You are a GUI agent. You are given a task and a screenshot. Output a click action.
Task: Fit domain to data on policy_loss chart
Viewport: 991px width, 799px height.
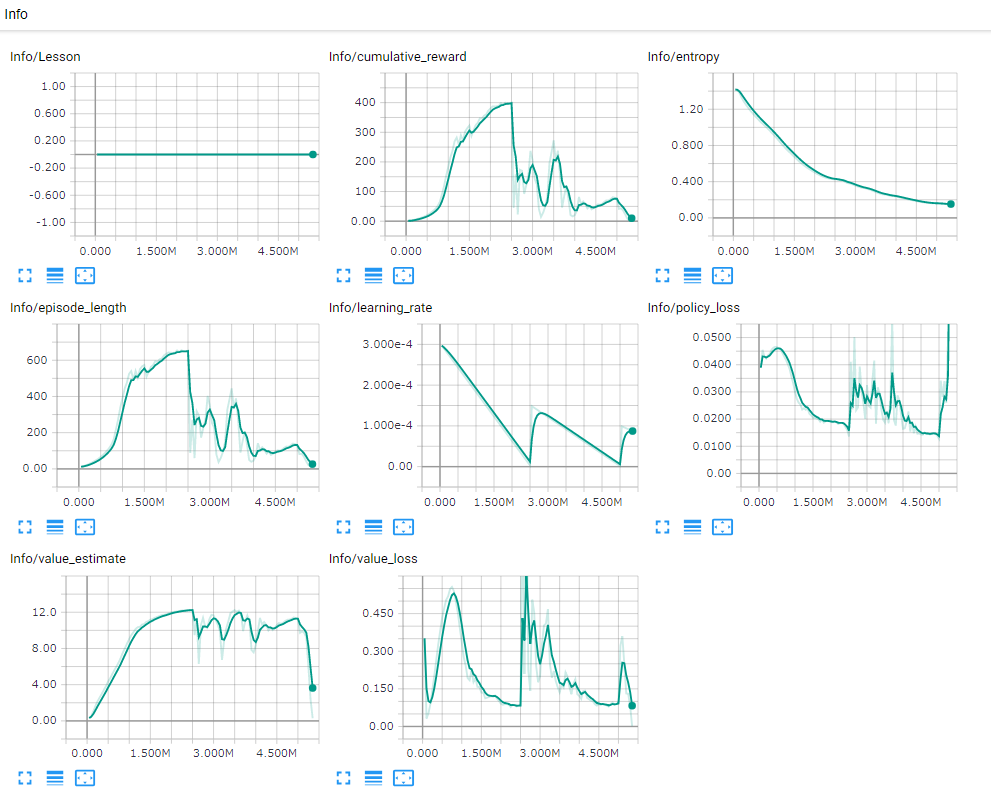pos(722,527)
